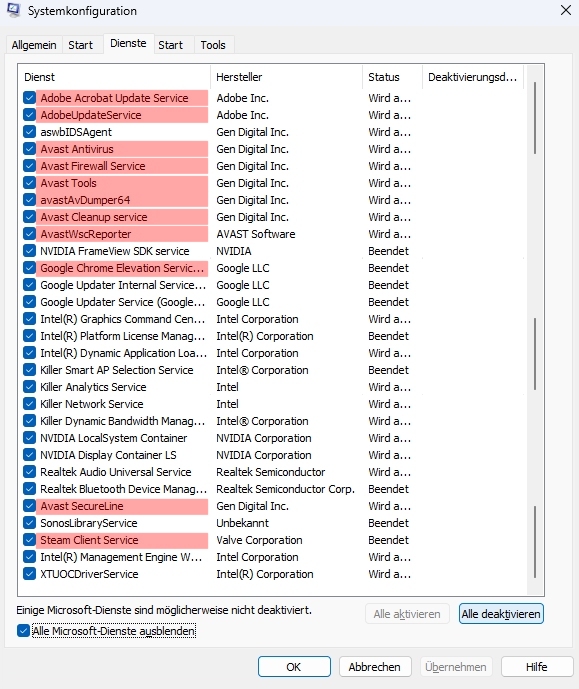Image resolution: width=579 pixels, height=689 pixels.
Task: Toggle the aswbIDSAgent checkbox
Action: point(29,132)
